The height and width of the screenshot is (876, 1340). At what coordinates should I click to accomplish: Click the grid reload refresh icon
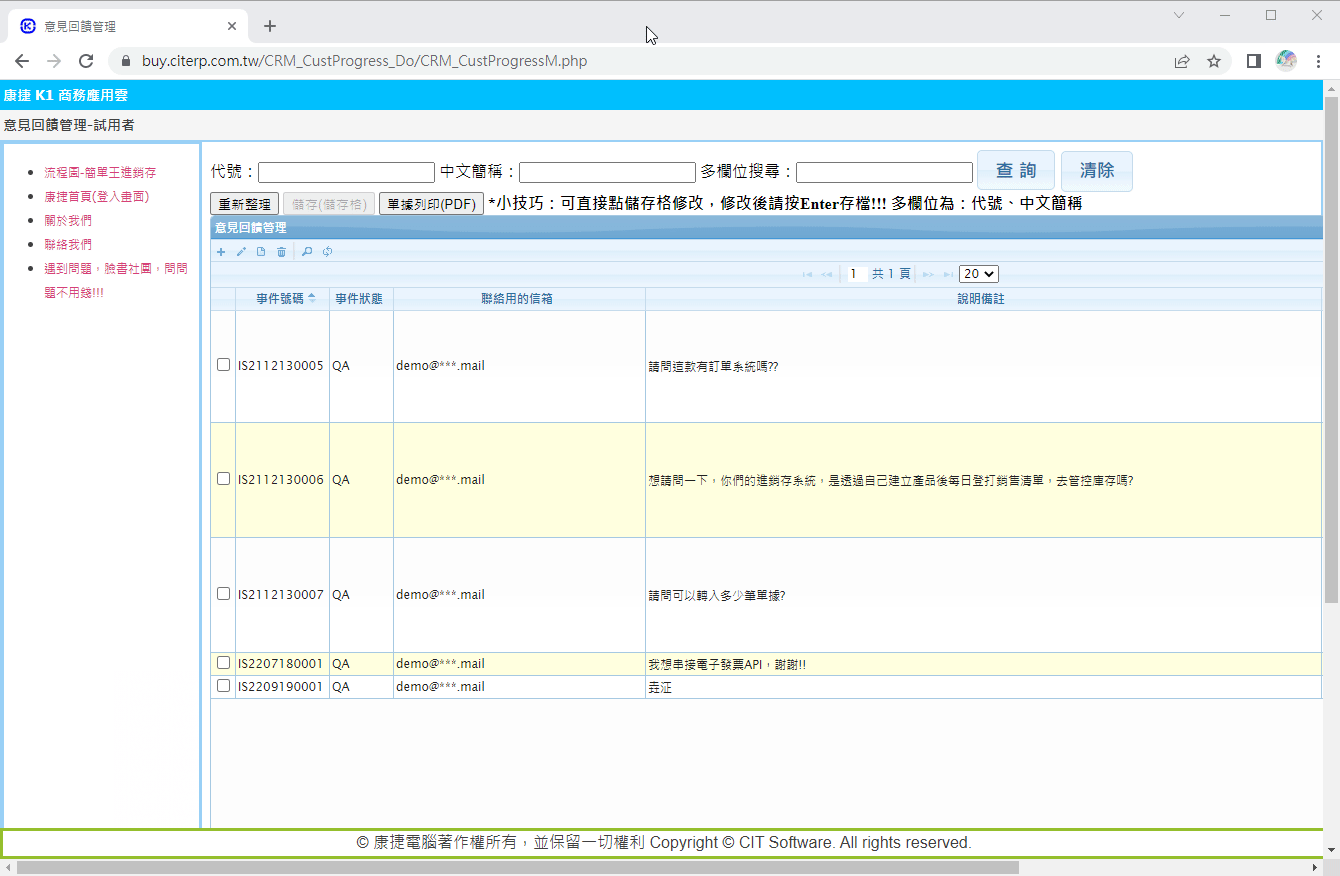coord(327,252)
